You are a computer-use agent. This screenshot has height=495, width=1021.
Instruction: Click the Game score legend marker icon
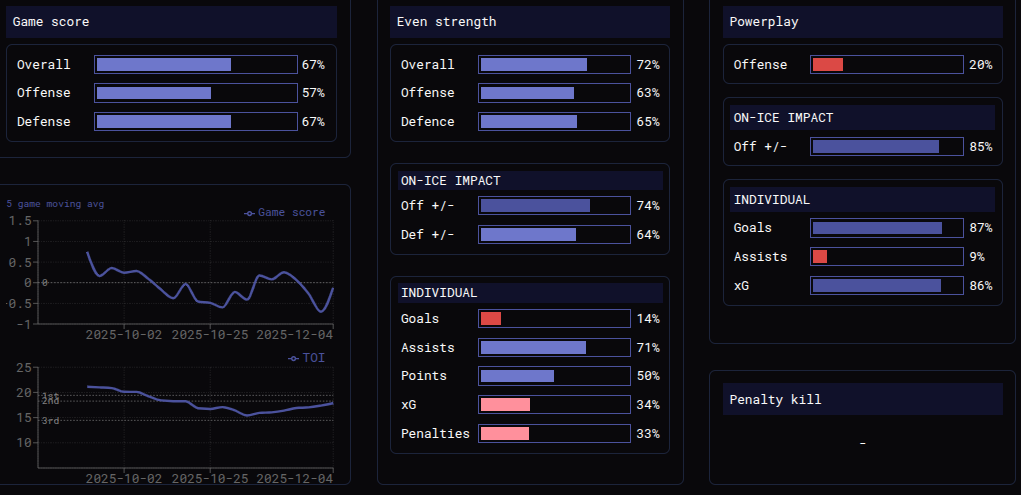pos(249,213)
